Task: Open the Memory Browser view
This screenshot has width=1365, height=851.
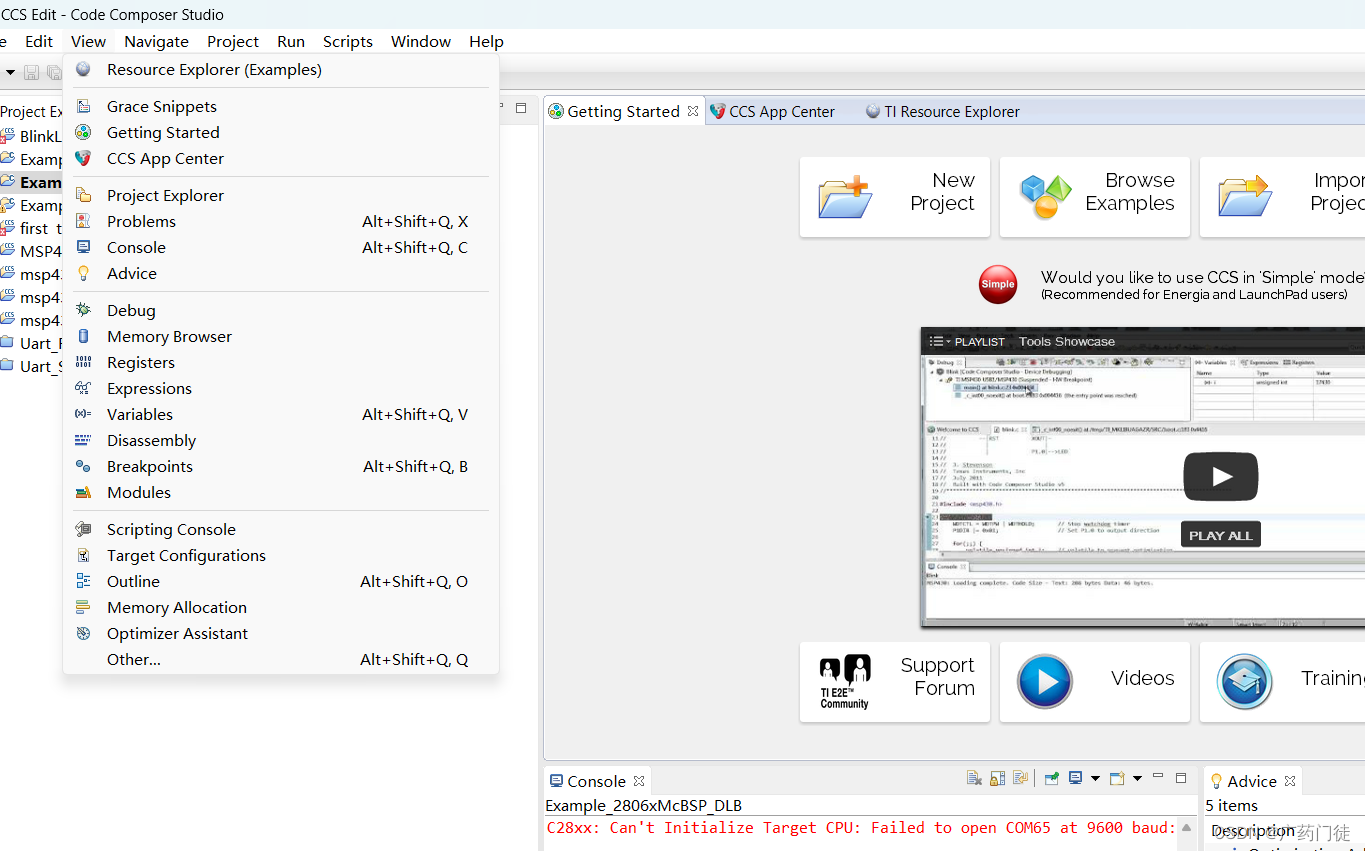Action: [168, 336]
